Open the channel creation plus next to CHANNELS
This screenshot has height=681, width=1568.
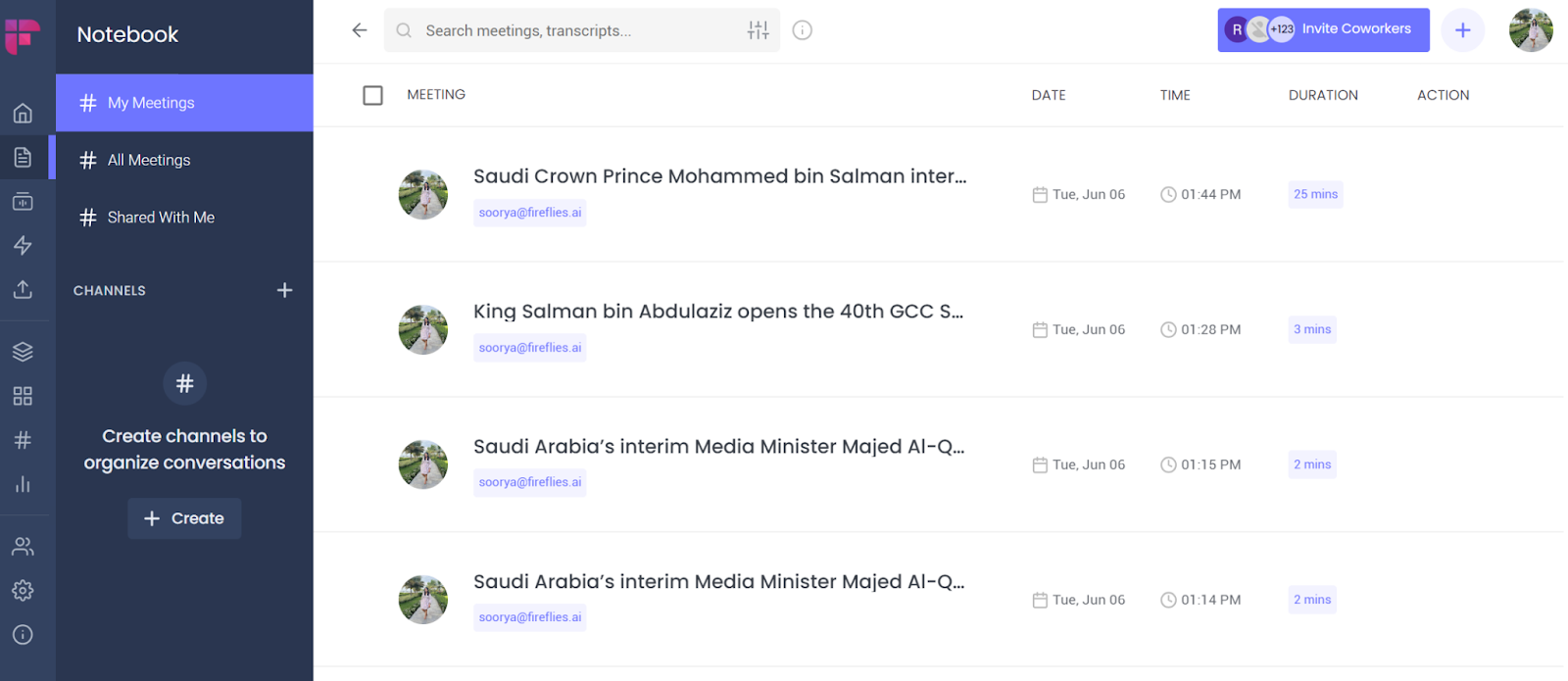pyautogui.click(x=284, y=290)
